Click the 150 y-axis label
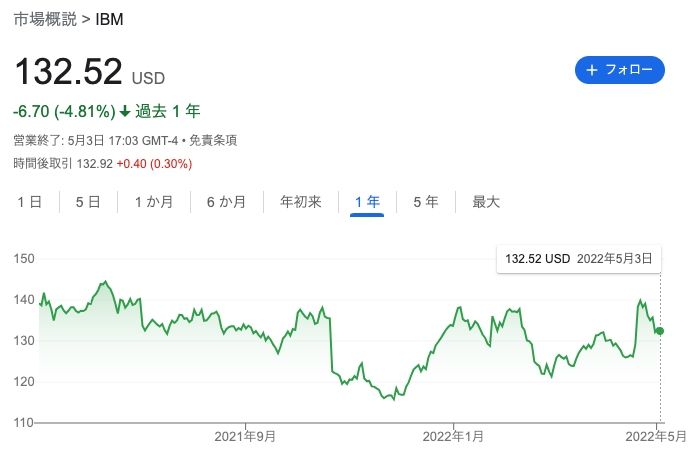 [24, 259]
